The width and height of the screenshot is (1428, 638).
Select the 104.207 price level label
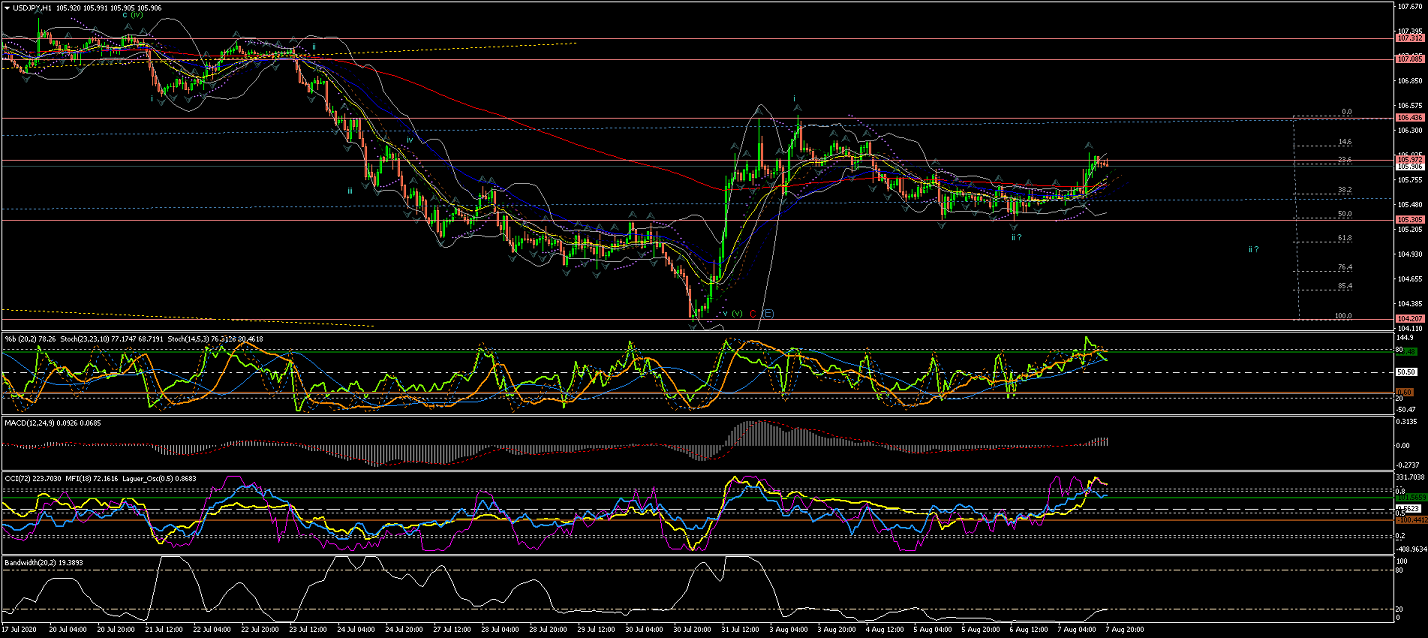pos(1408,318)
